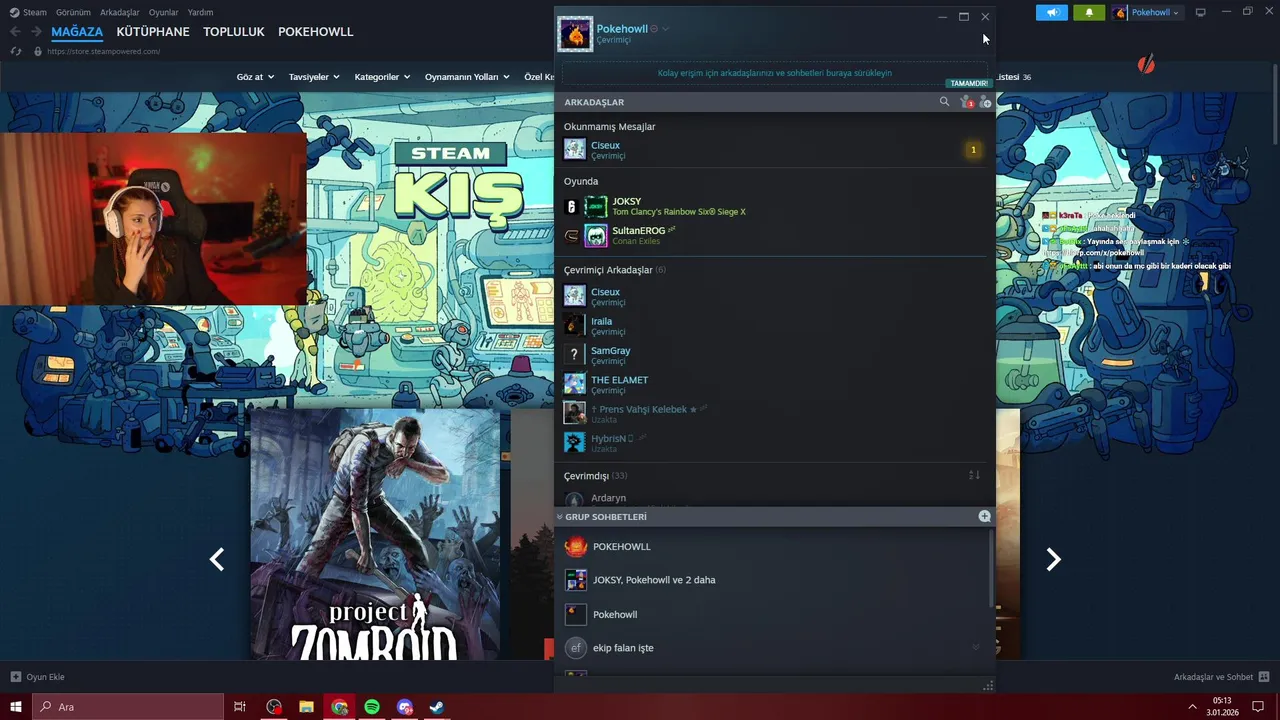1280x720 pixels.
Task: Open unread message from Ciseux
Action: pyautogui.click(x=773, y=150)
